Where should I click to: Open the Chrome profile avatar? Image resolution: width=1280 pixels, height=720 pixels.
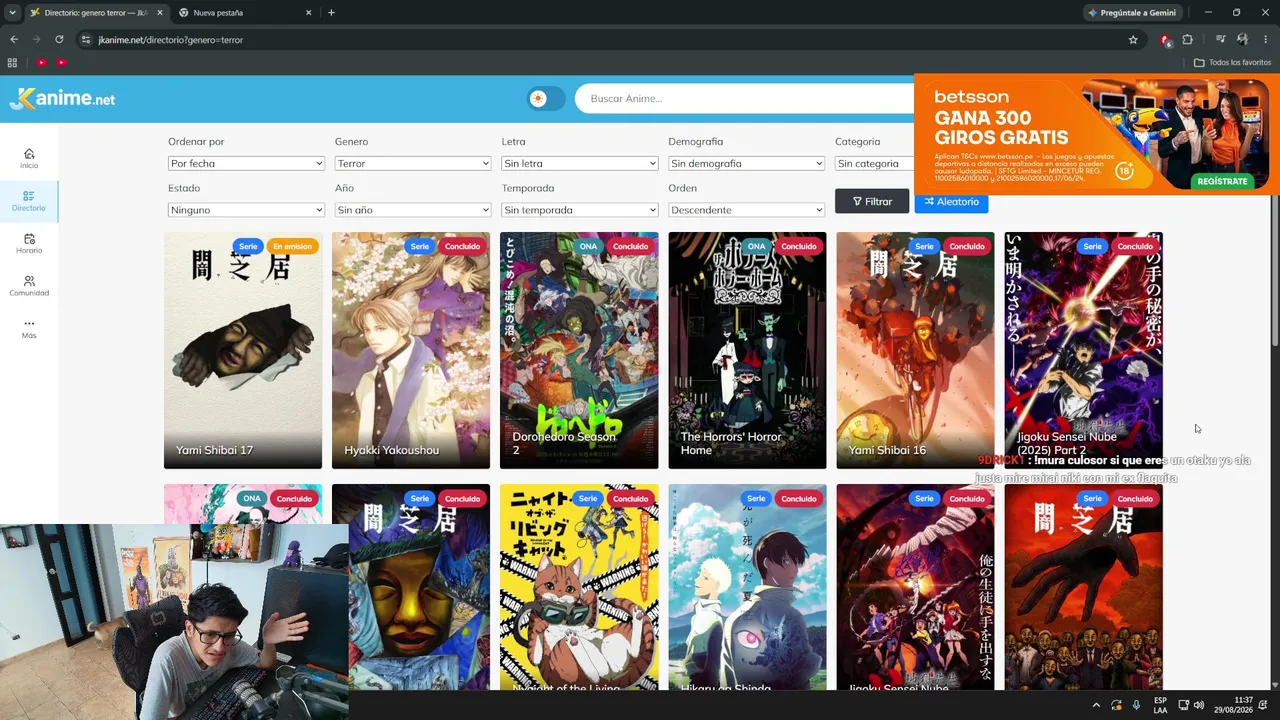(1242, 40)
